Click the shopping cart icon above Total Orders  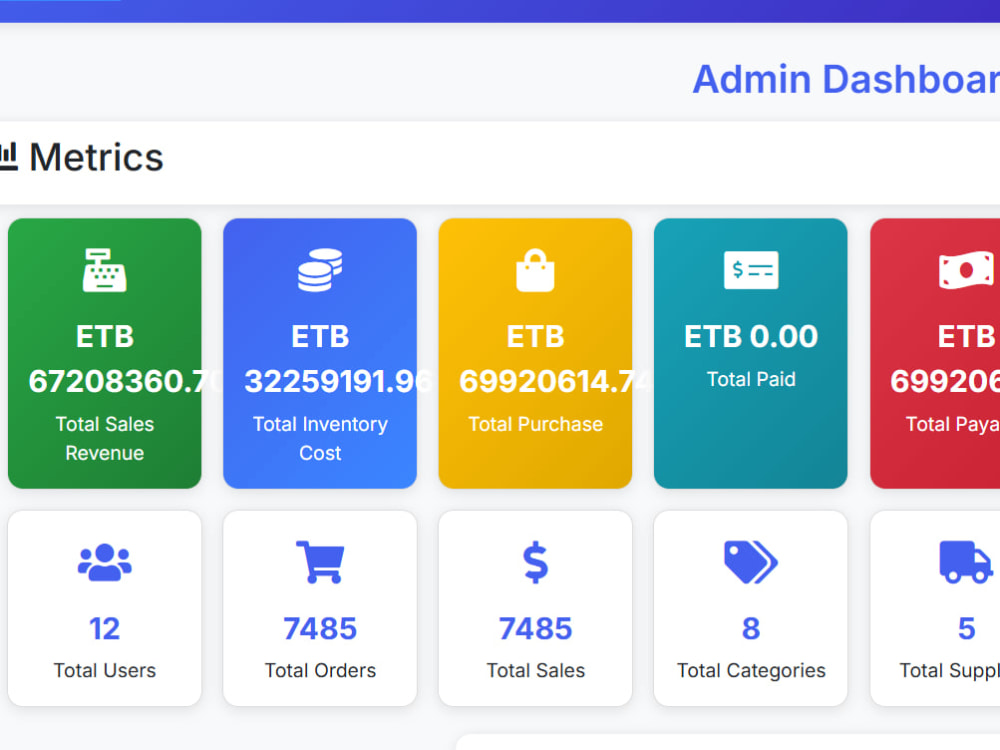click(x=320, y=562)
